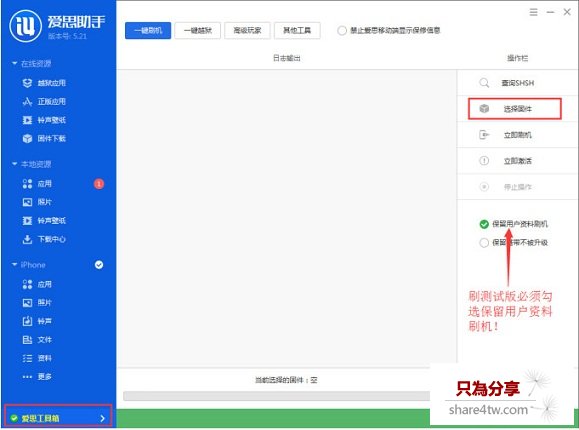Close the 爱思助手 window
This screenshot has width=579, height=430.
(x=567, y=12)
